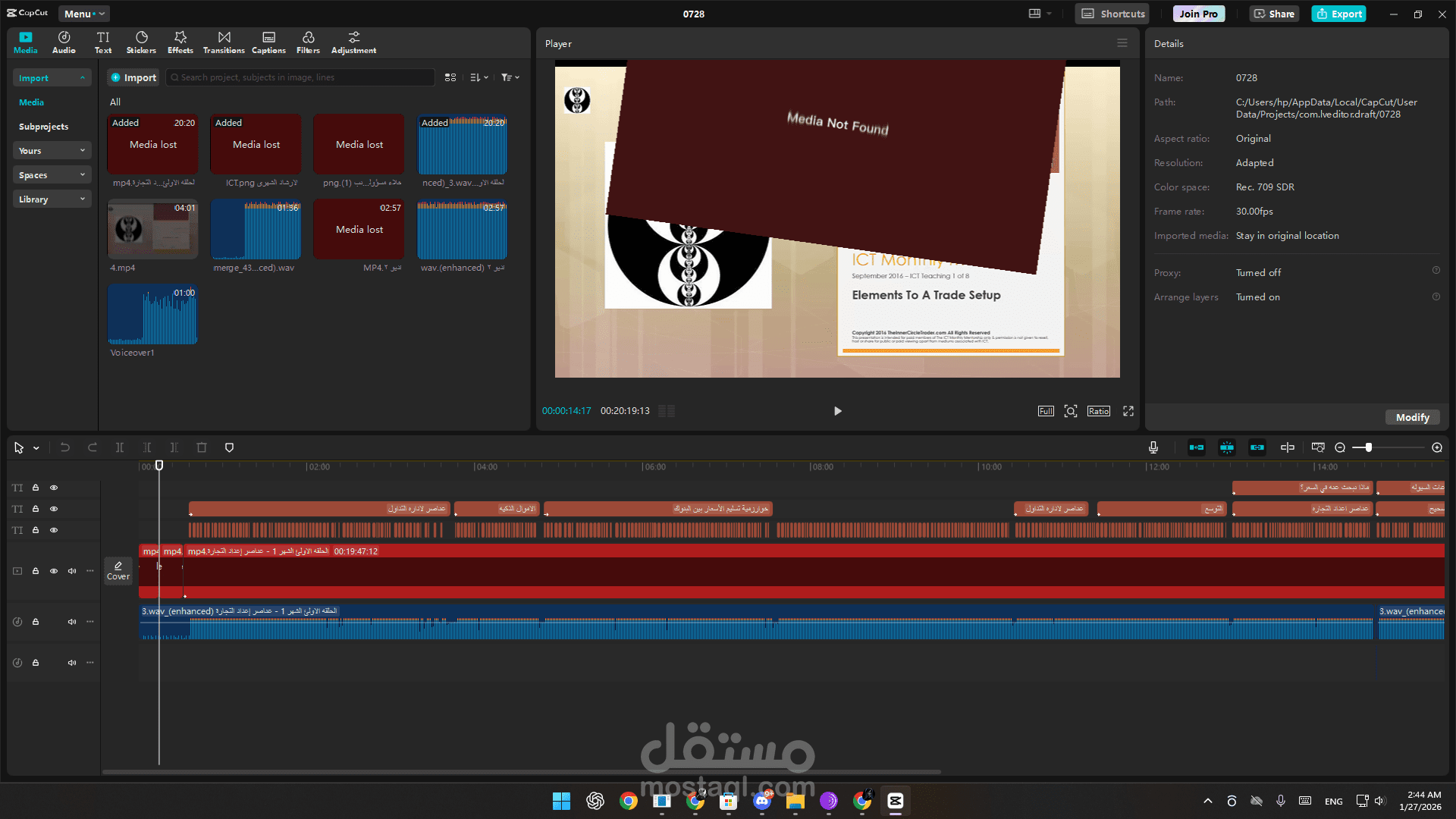Viewport: 1456px width, 819px height.
Task: Click the zoom out minus icon on the timeline
Action: point(1340,447)
